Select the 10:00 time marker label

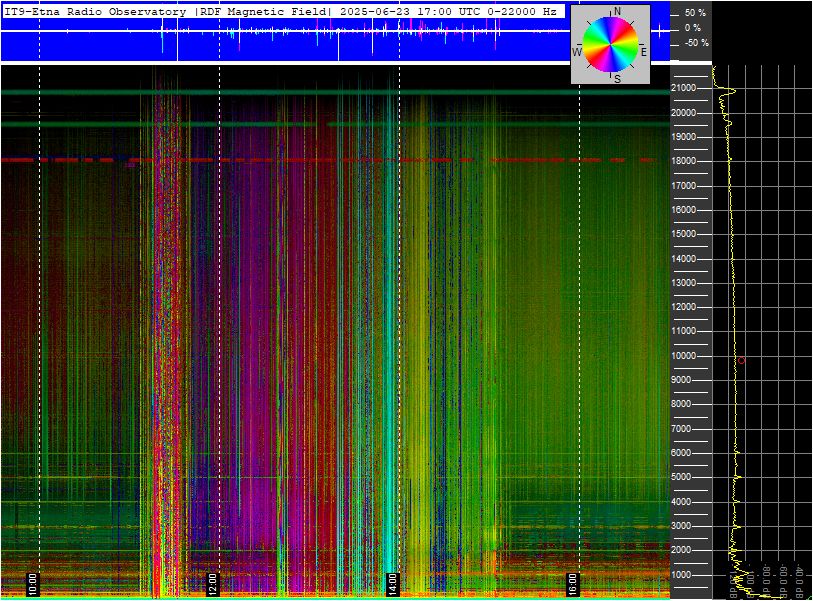pyautogui.click(x=32, y=584)
